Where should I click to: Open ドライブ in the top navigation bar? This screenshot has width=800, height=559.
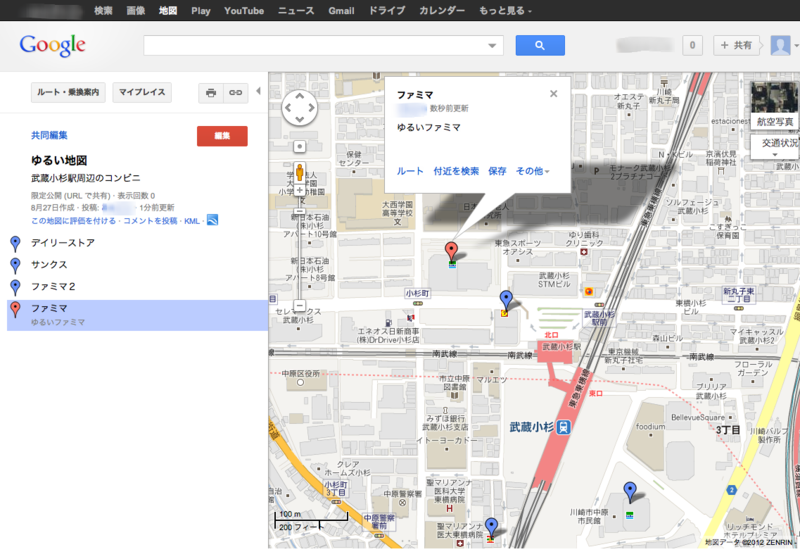pos(387,10)
